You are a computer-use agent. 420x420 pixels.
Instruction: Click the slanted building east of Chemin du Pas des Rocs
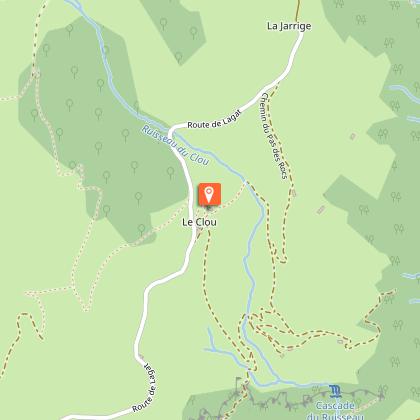tap(321, 210)
